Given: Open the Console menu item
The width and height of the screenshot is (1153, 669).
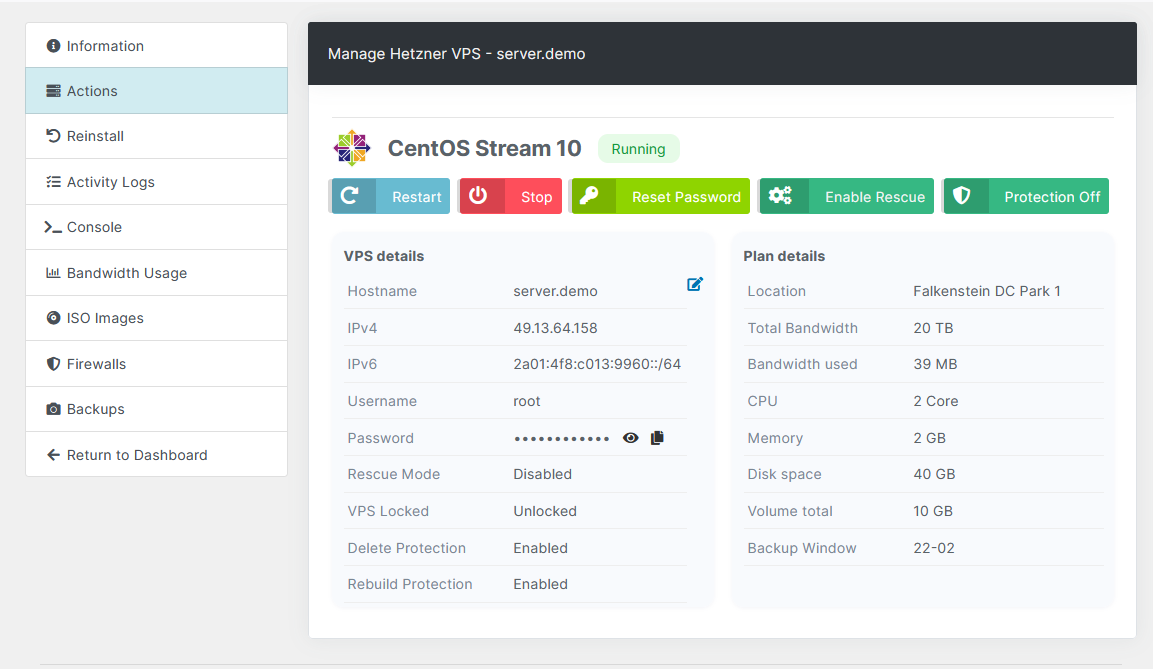Looking at the screenshot, I should (x=157, y=227).
